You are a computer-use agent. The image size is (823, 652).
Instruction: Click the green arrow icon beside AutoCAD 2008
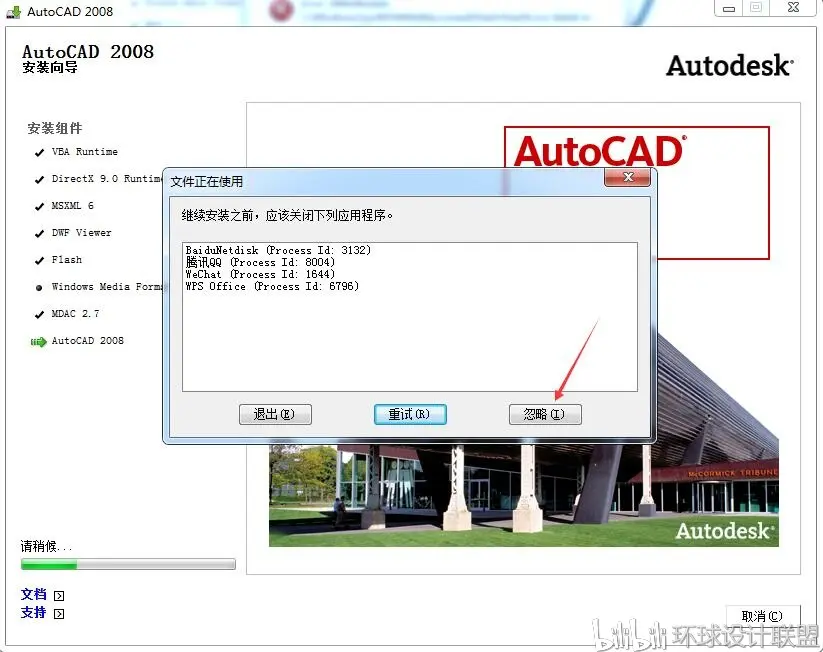coord(38,342)
